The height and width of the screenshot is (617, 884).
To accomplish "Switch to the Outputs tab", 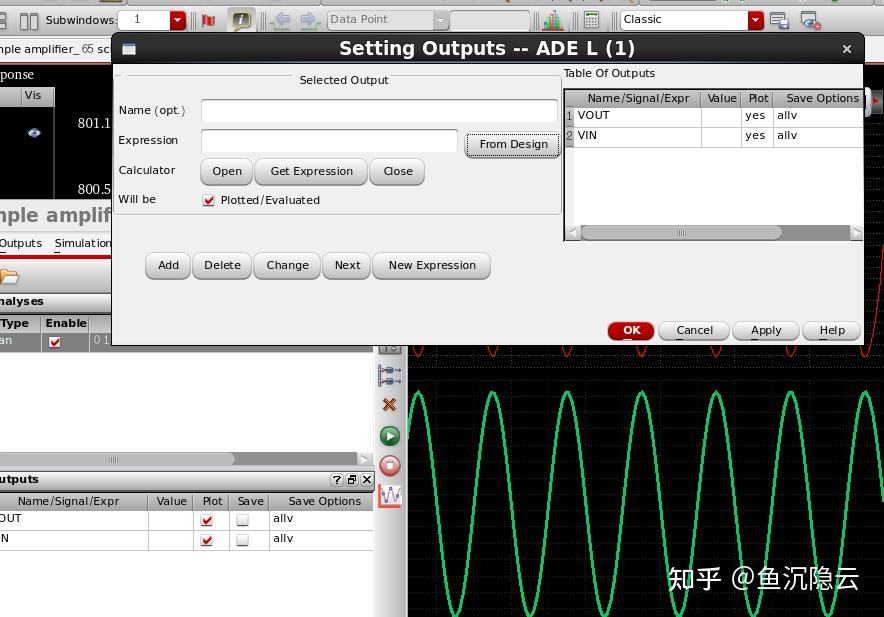I will (x=22, y=243).
